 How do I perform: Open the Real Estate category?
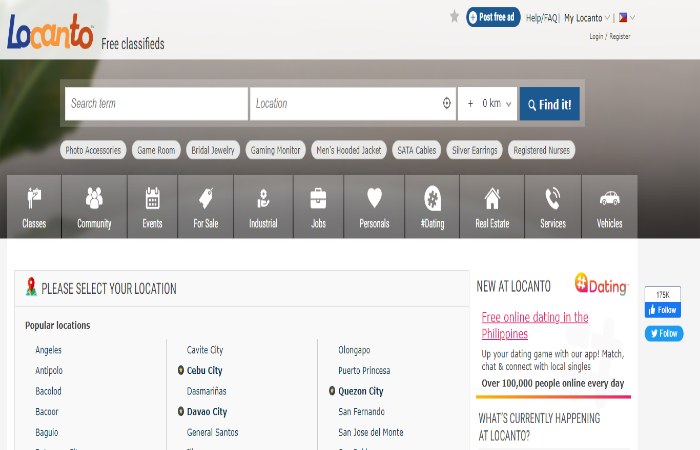492,207
